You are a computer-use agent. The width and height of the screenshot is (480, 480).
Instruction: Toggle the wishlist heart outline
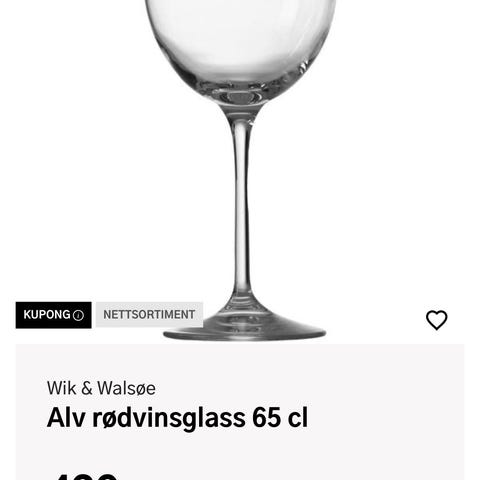point(437,320)
